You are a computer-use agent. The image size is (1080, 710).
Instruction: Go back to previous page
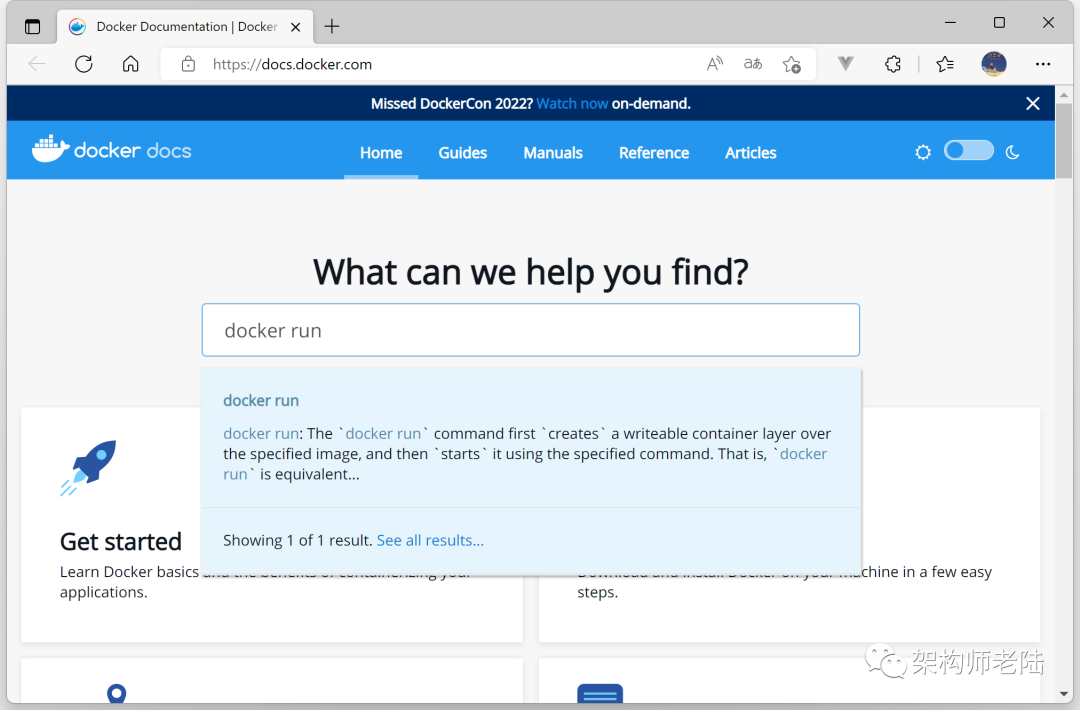37,64
